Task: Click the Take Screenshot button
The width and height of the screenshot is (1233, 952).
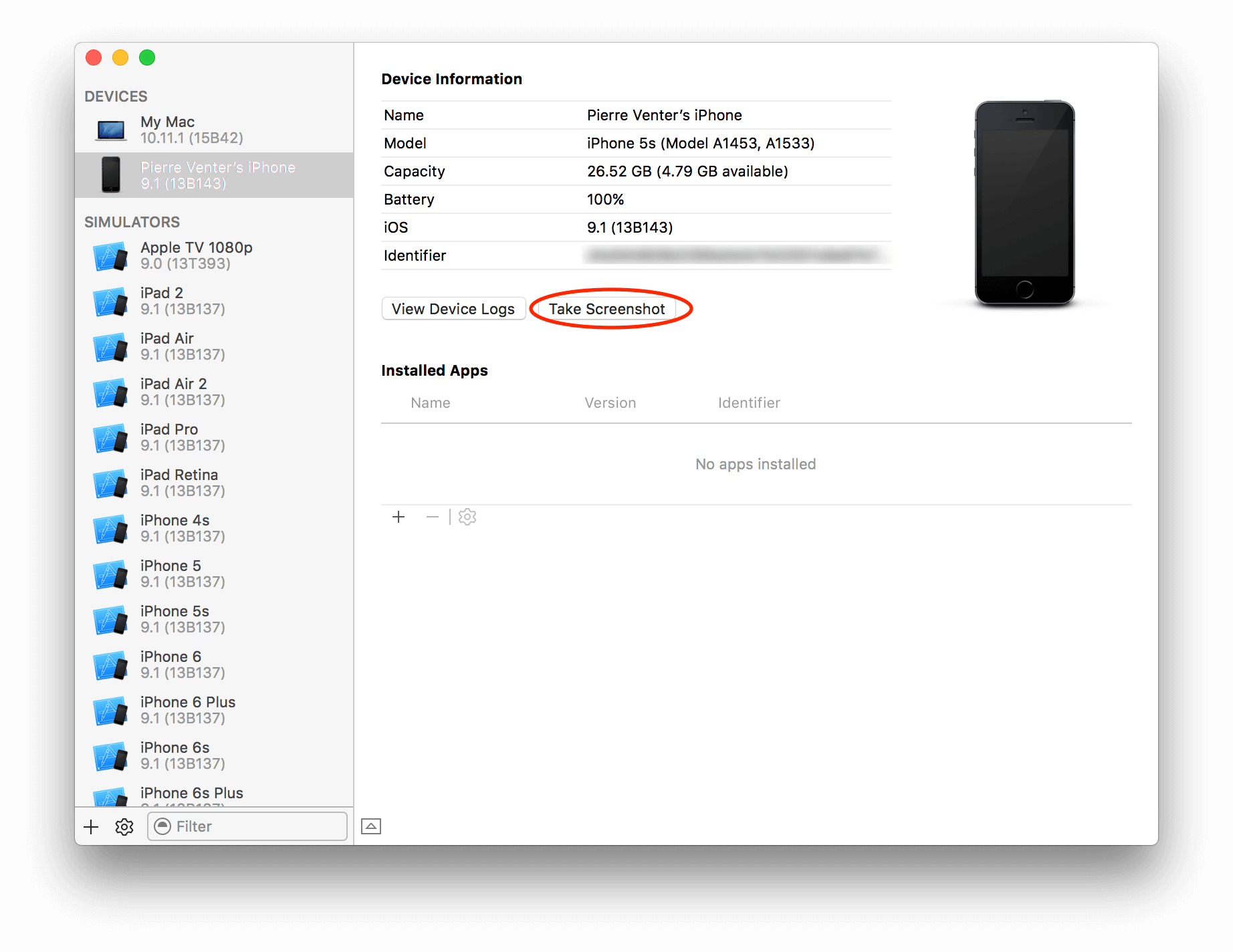Action: coord(606,308)
